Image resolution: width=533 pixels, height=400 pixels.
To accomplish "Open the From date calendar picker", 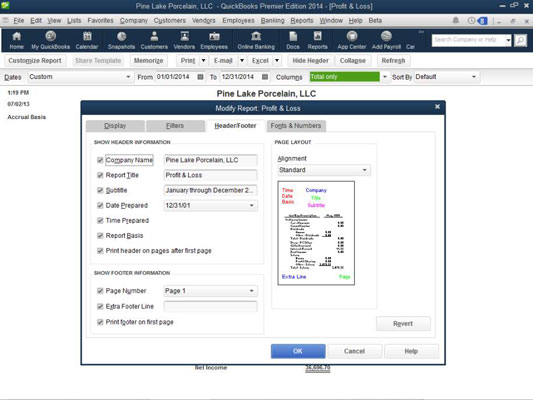I will tap(201, 77).
